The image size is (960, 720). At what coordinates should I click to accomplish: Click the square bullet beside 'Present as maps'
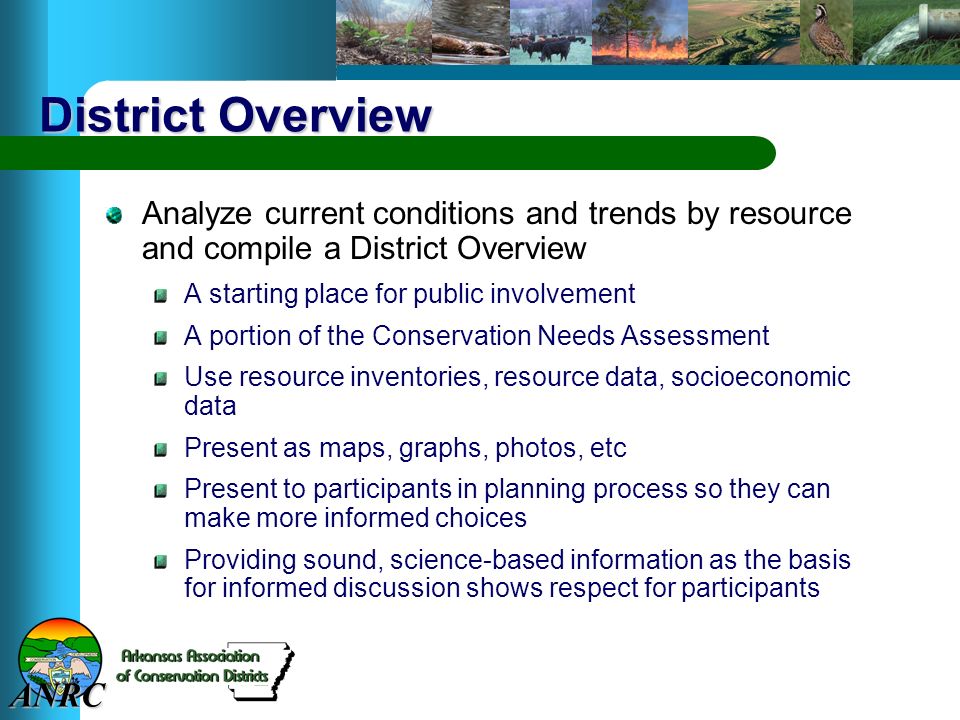[160, 451]
